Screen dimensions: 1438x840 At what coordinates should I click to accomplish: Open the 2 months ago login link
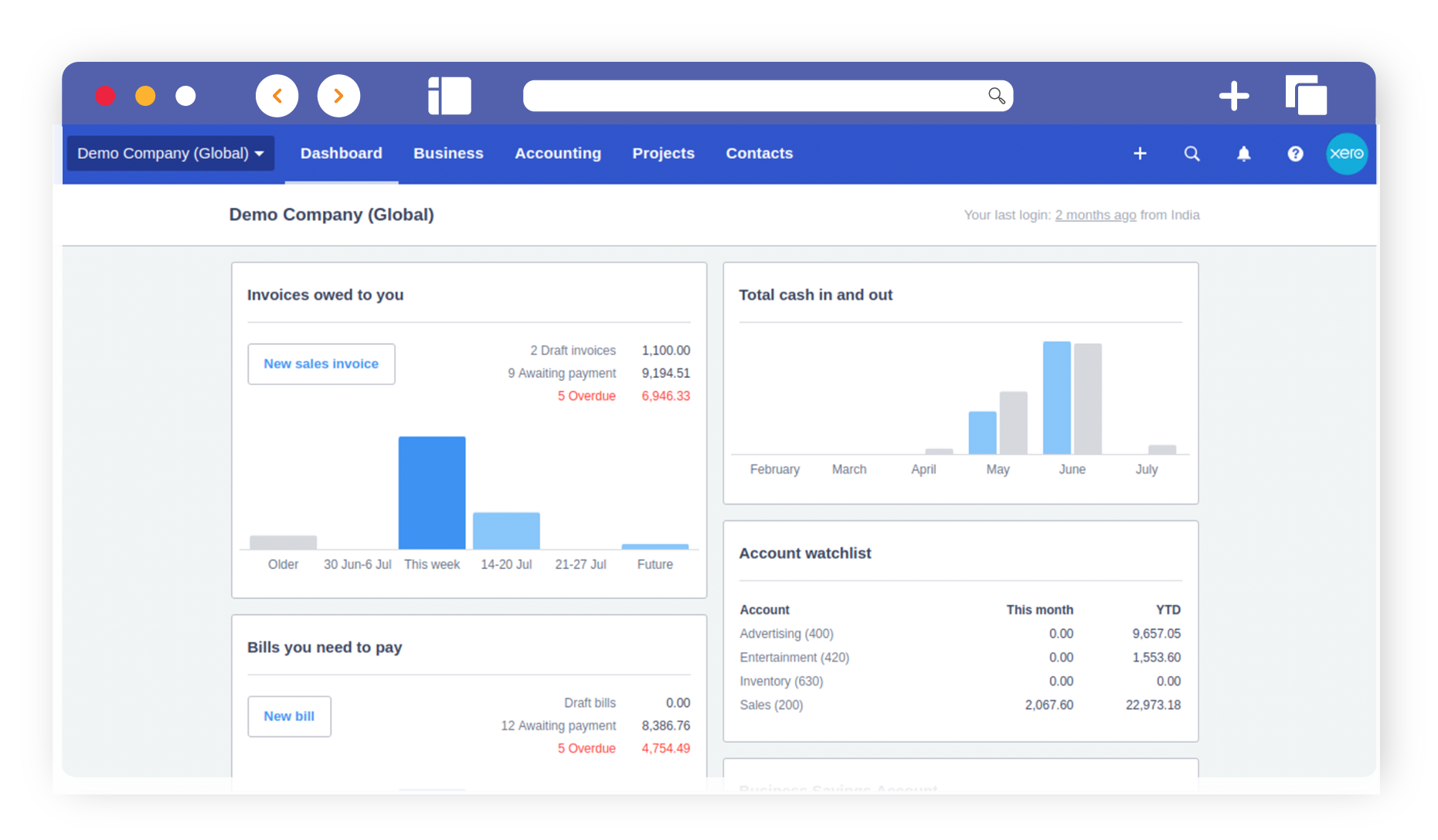(x=1095, y=215)
